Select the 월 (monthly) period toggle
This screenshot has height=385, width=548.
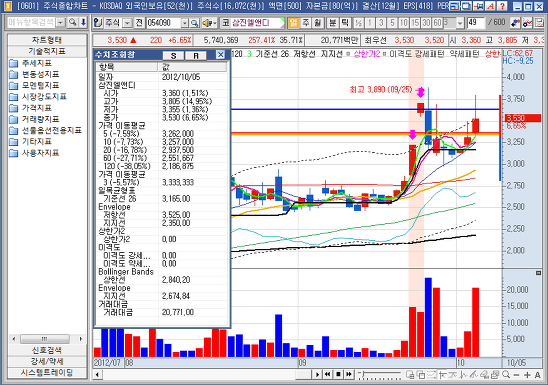(317, 23)
